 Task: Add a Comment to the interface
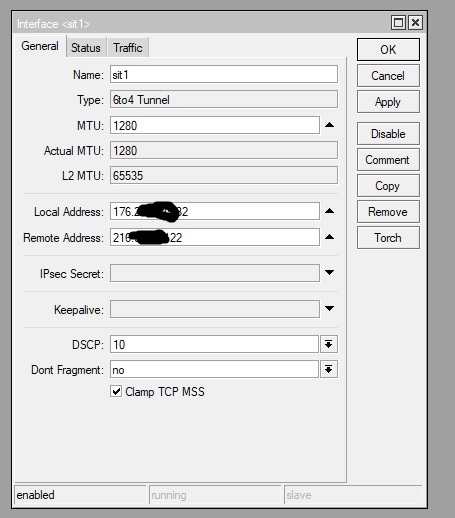(x=388, y=160)
